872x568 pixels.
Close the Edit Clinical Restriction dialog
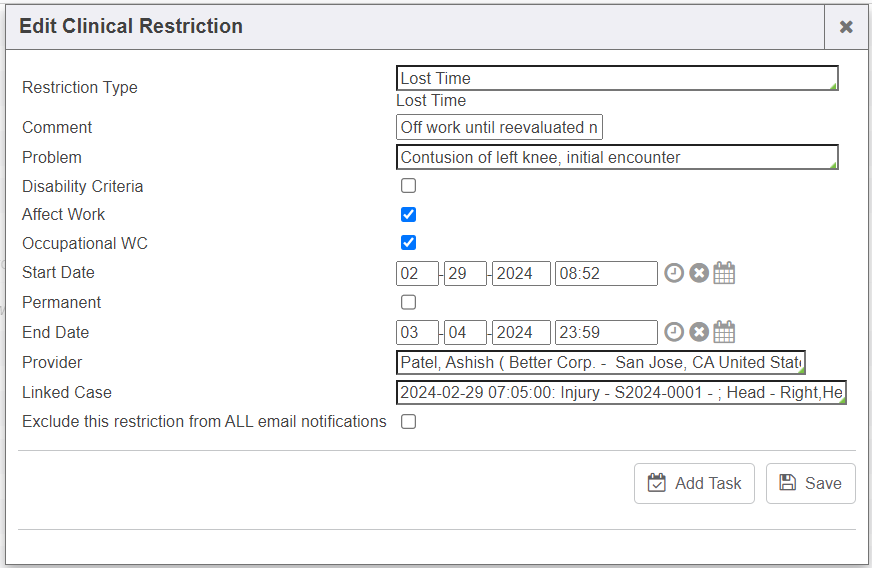(x=846, y=27)
